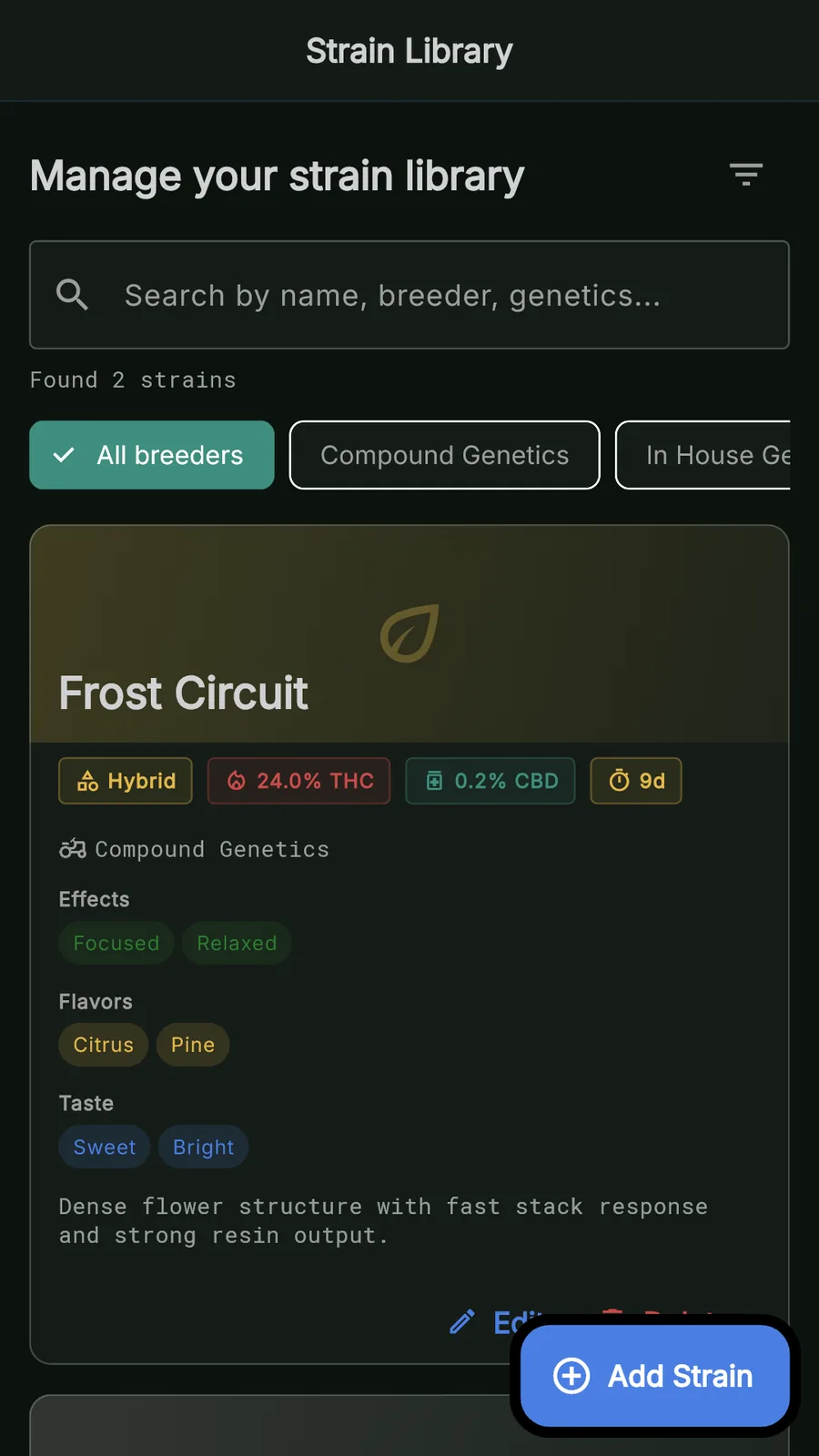Click the plus icon in Add Strain

(571, 1375)
